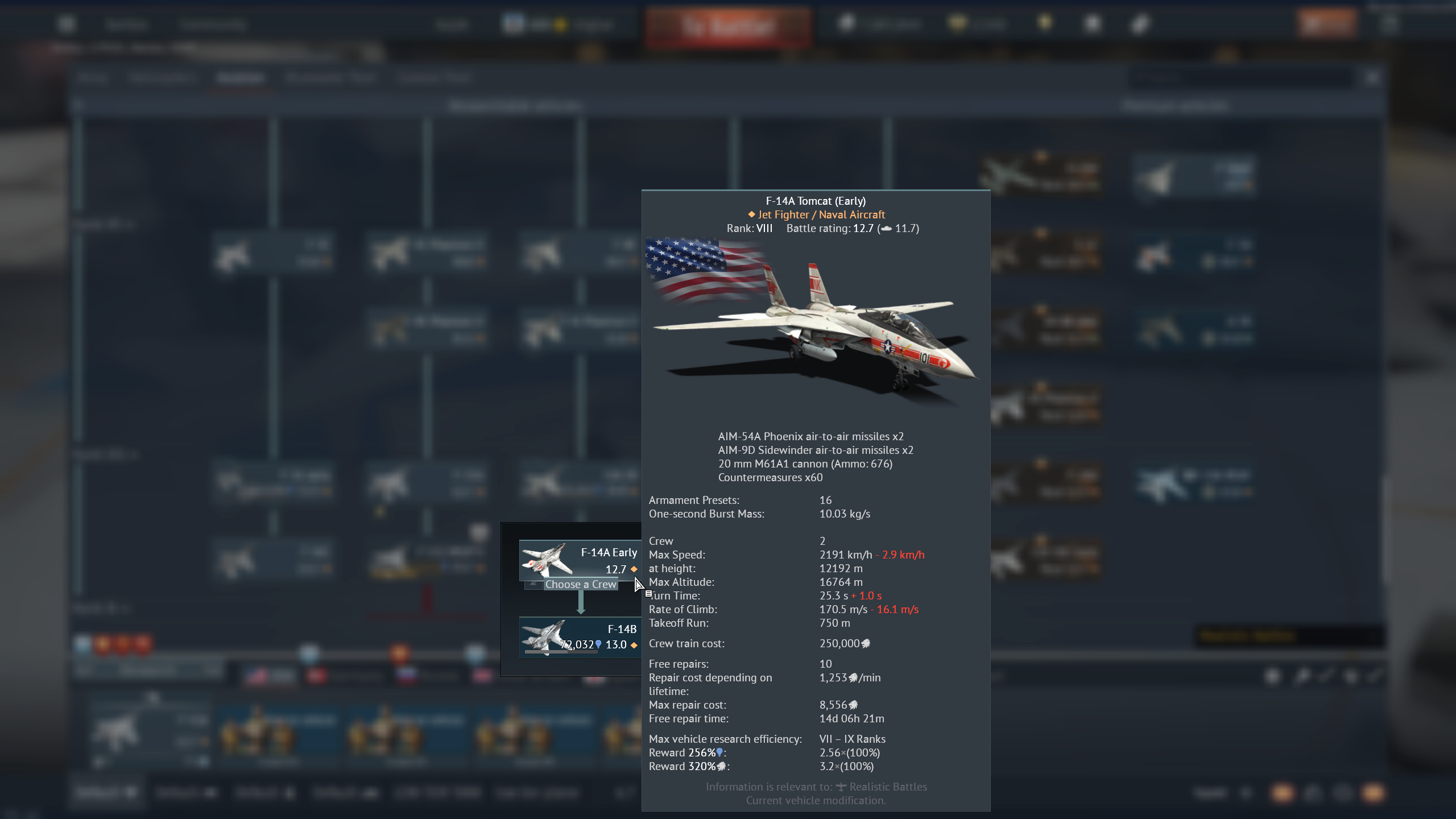This screenshot has height=819, width=1456.
Task: Select the USSR red flag in the nation bar
Action: tap(317, 676)
